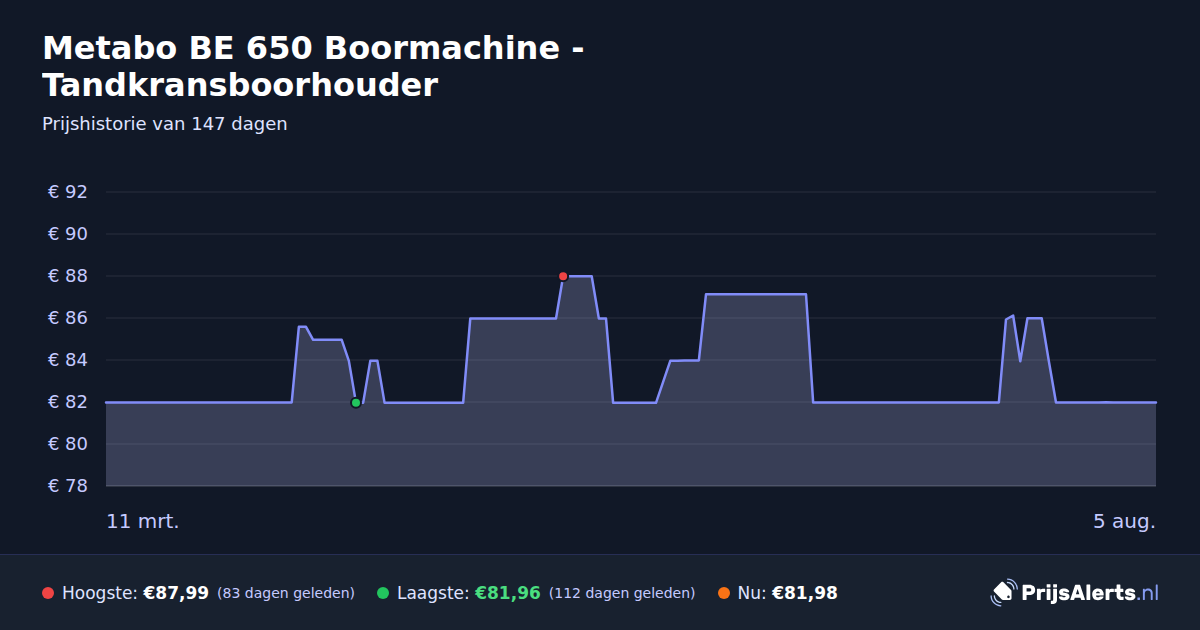
Task: Click the highest price value €87,99
Action: pos(176,593)
